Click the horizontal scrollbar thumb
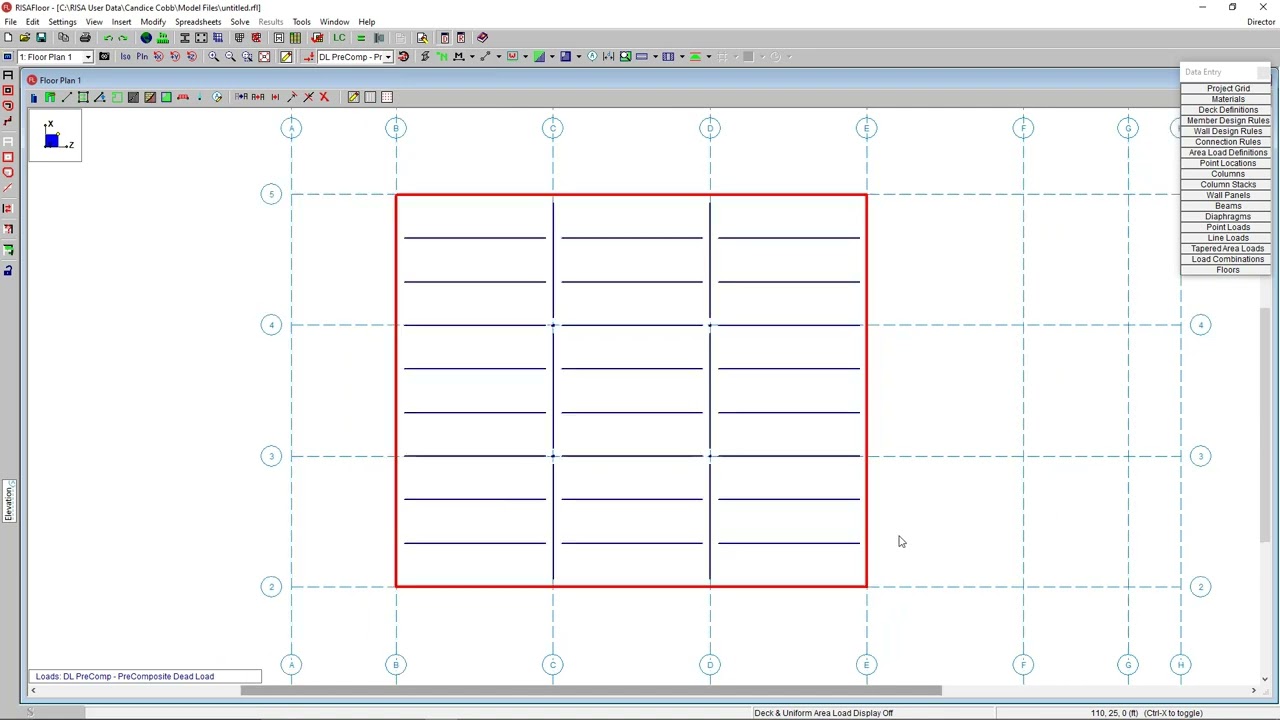Viewport: 1280px width, 720px height. point(591,690)
